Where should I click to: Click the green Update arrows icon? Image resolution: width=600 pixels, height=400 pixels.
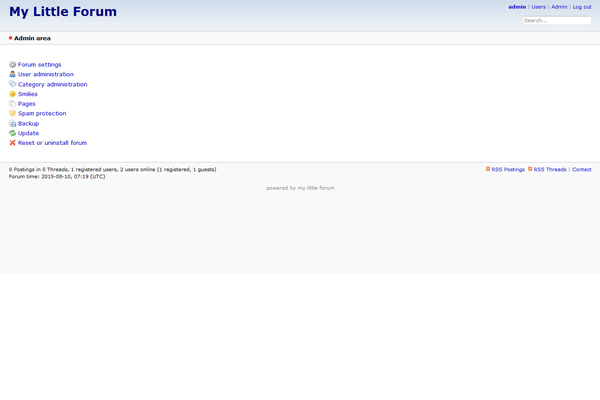point(13,133)
